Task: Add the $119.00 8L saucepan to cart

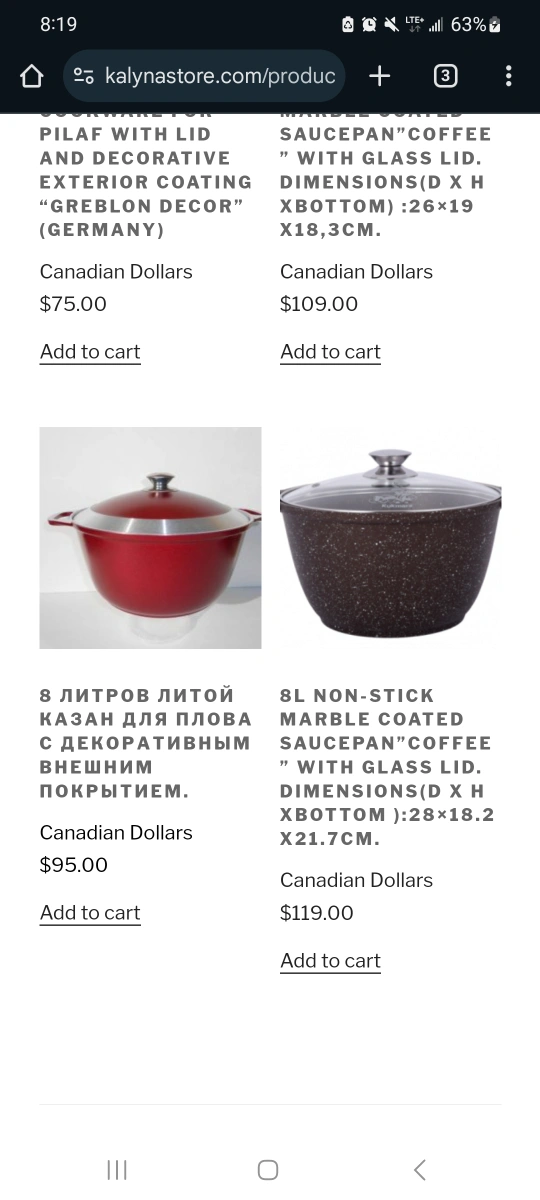Action: pyautogui.click(x=330, y=961)
